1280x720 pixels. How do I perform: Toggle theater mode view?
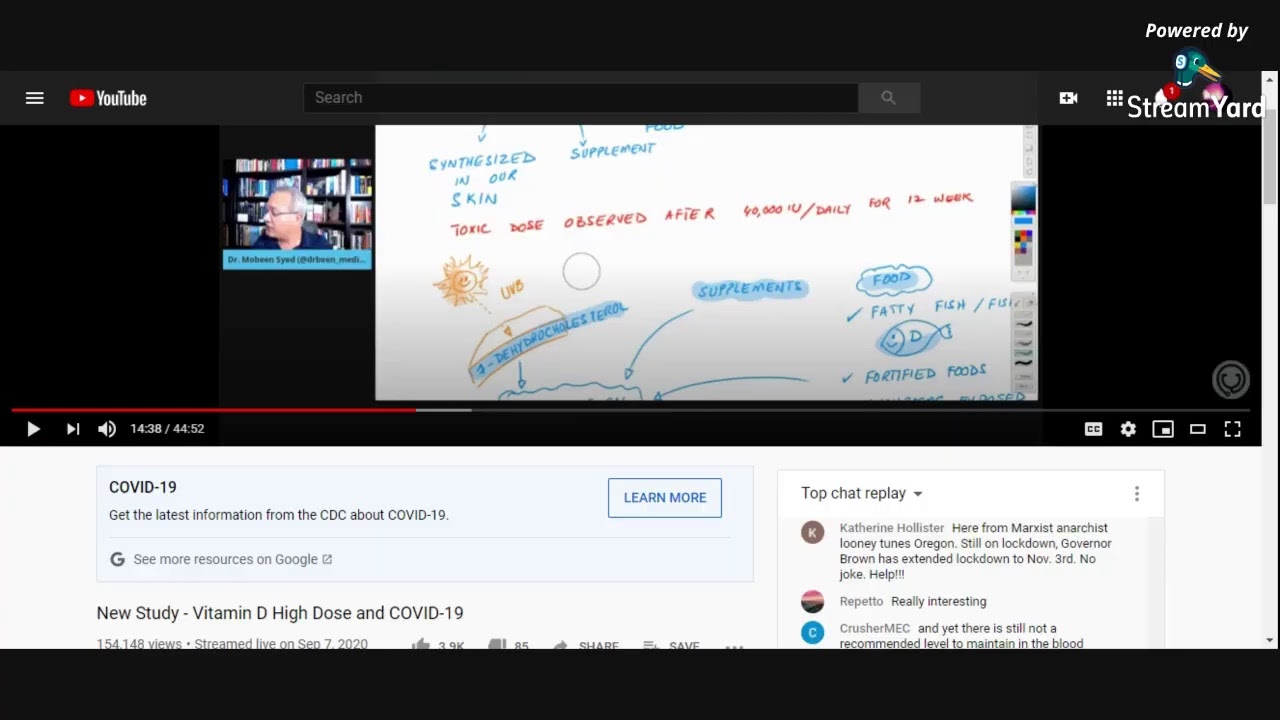point(1197,429)
